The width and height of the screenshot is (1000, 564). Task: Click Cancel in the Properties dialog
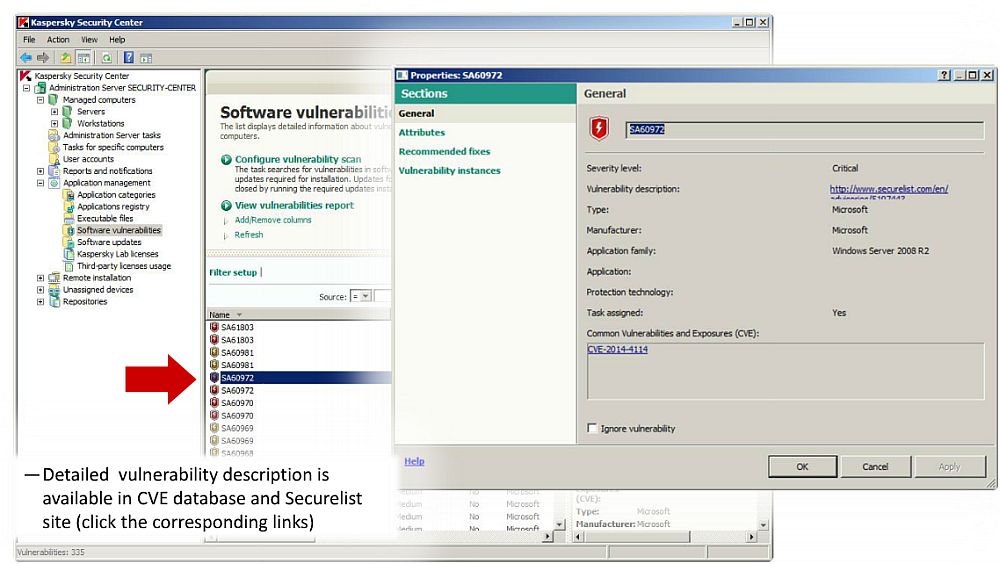tap(875, 466)
